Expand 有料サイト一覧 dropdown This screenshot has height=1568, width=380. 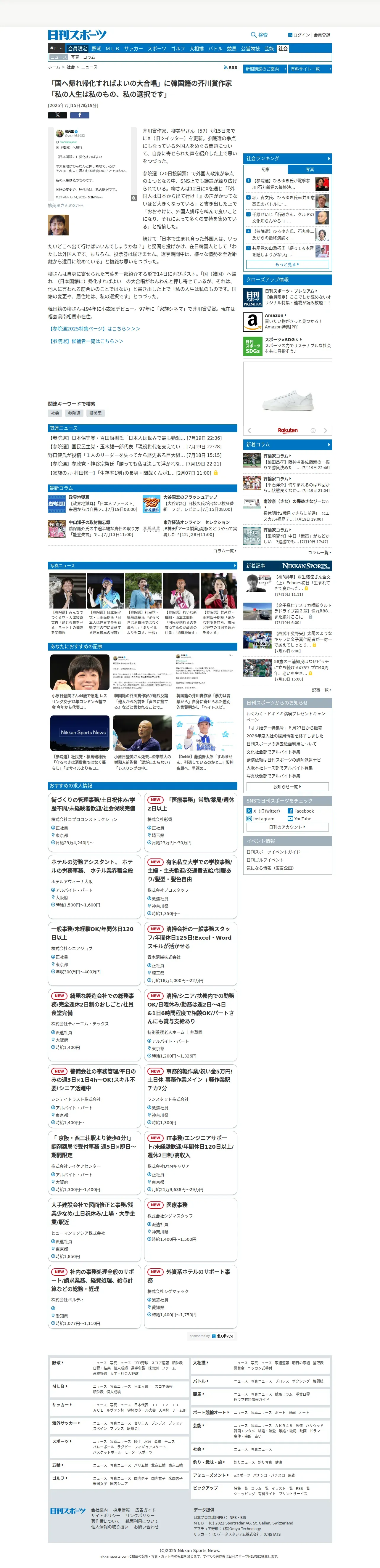click(x=310, y=69)
